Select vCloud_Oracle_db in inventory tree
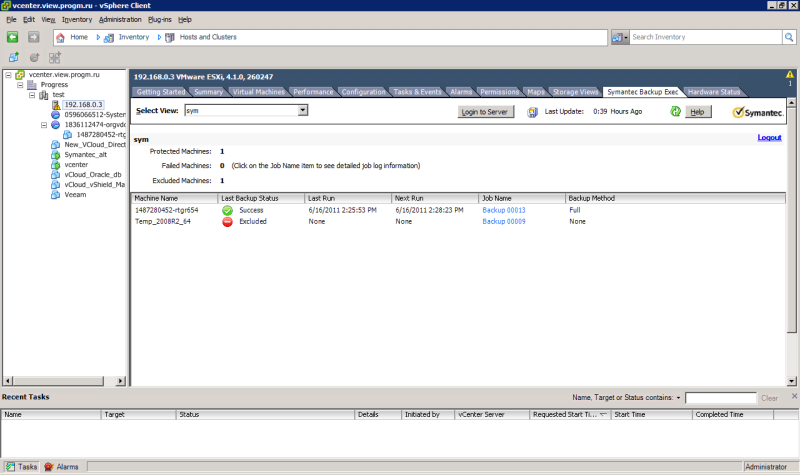Image resolution: width=800 pixels, height=475 pixels. (x=93, y=174)
